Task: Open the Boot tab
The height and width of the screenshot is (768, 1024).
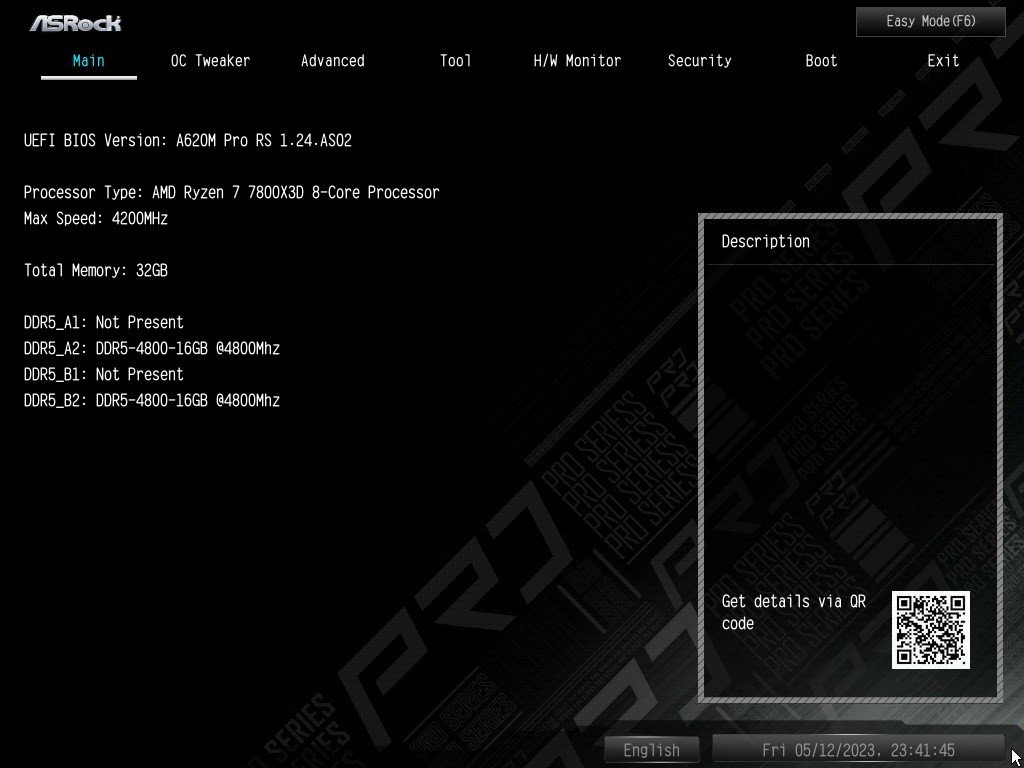Action: click(821, 61)
